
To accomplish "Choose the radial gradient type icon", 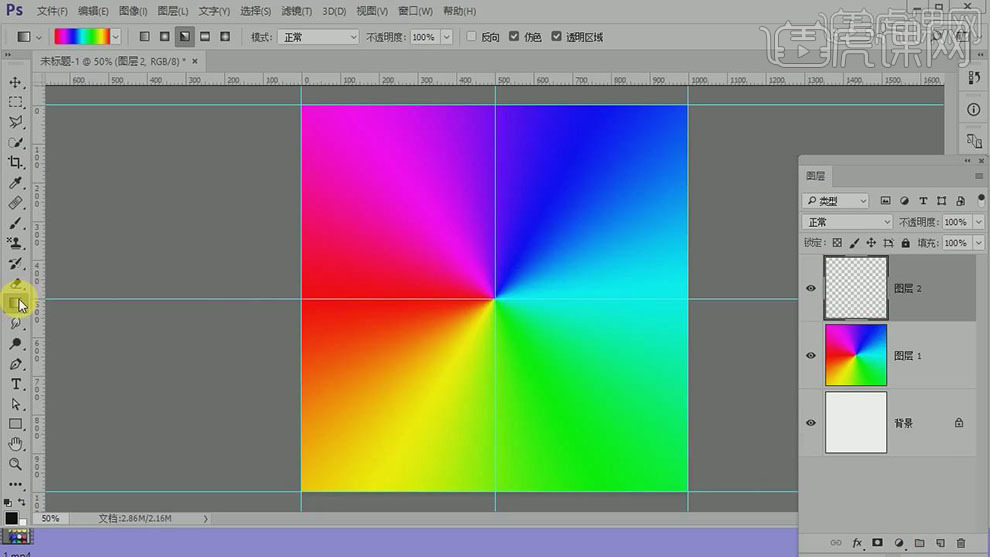I will [x=164, y=37].
